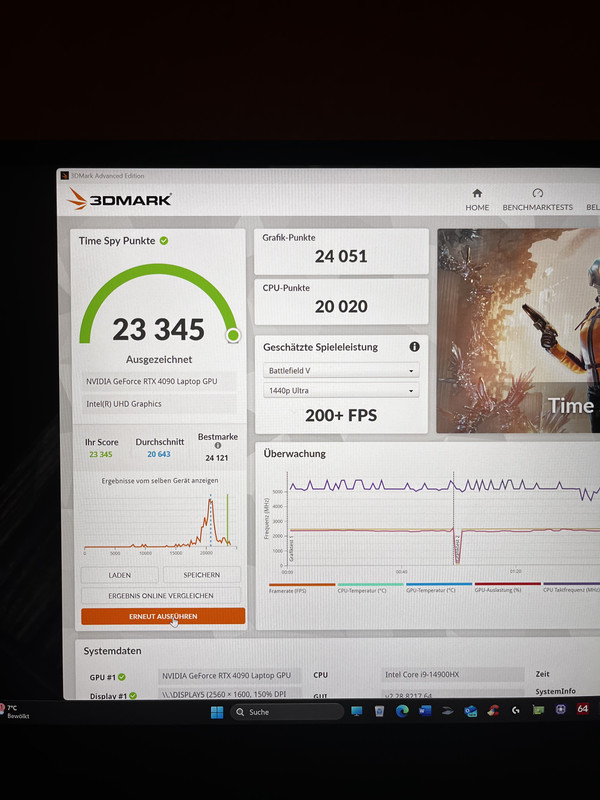Click the LADEN button

(119, 575)
